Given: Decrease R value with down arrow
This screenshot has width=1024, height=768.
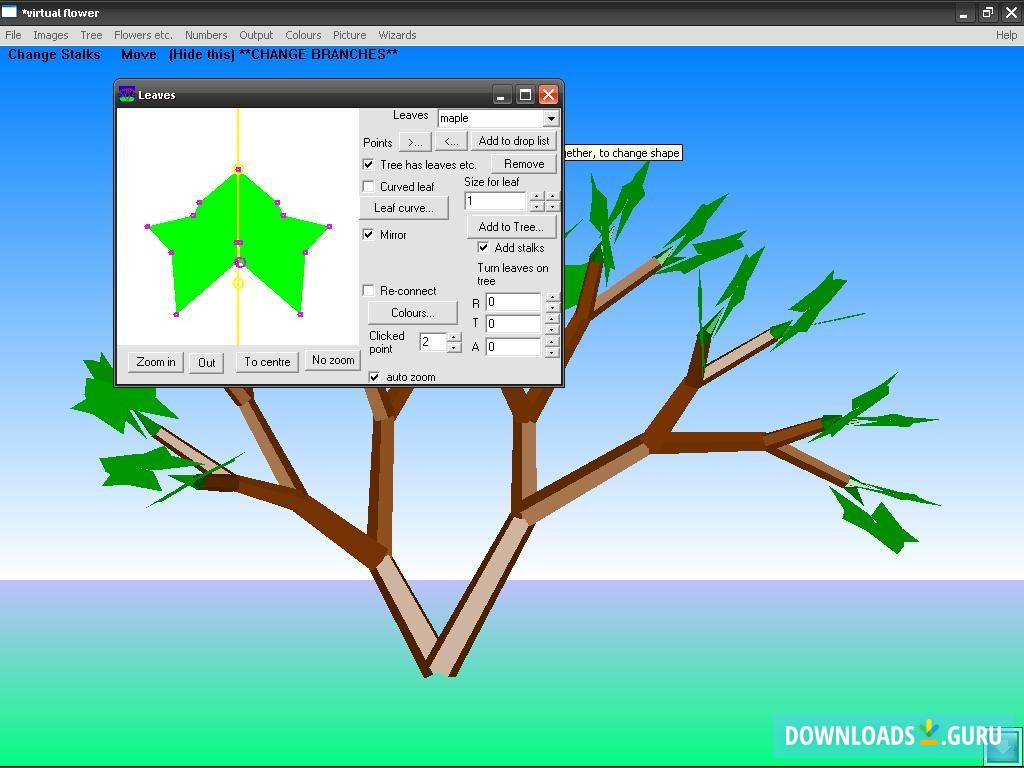Looking at the screenshot, I should tap(552, 307).
